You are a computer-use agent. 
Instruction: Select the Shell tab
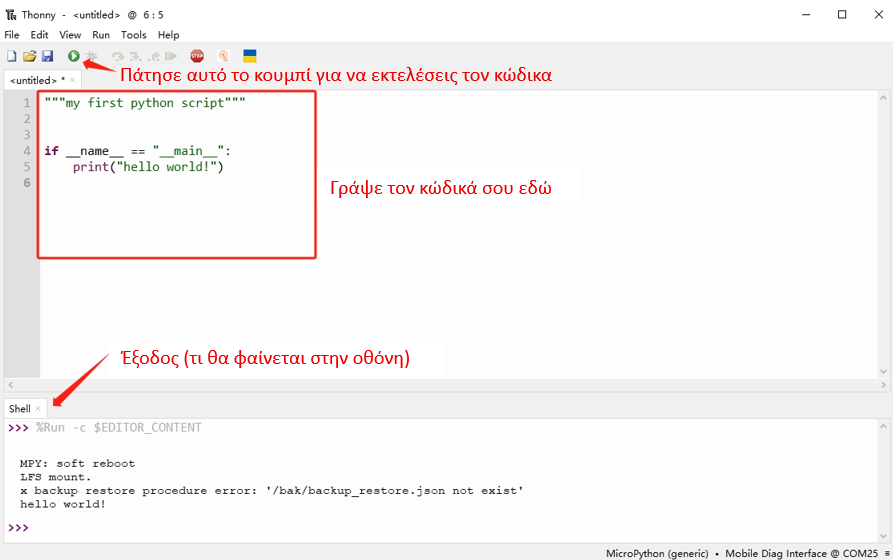pyautogui.click(x=20, y=408)
